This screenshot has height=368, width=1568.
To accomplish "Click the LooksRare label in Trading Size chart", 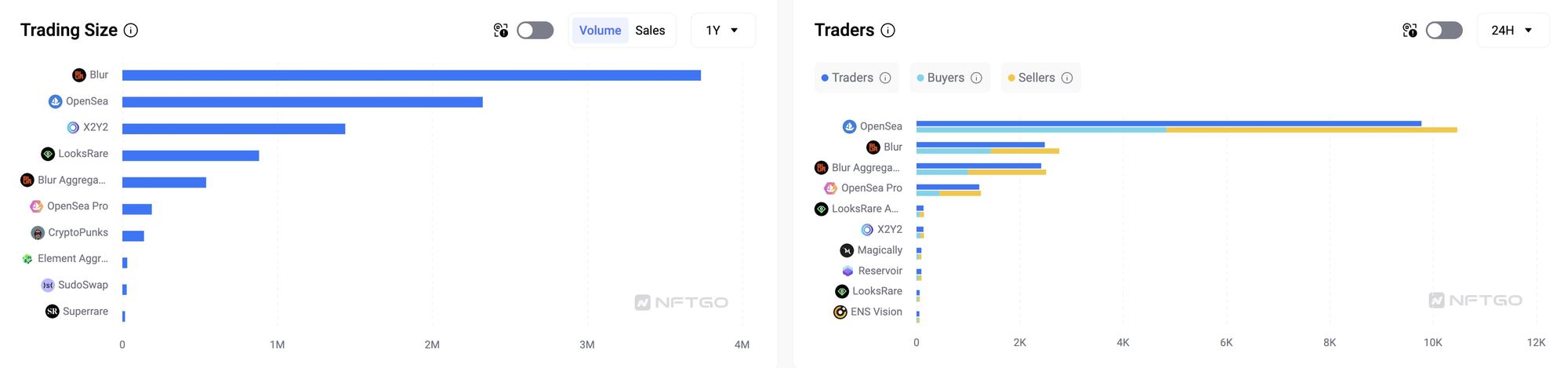I will pos(83,154).
